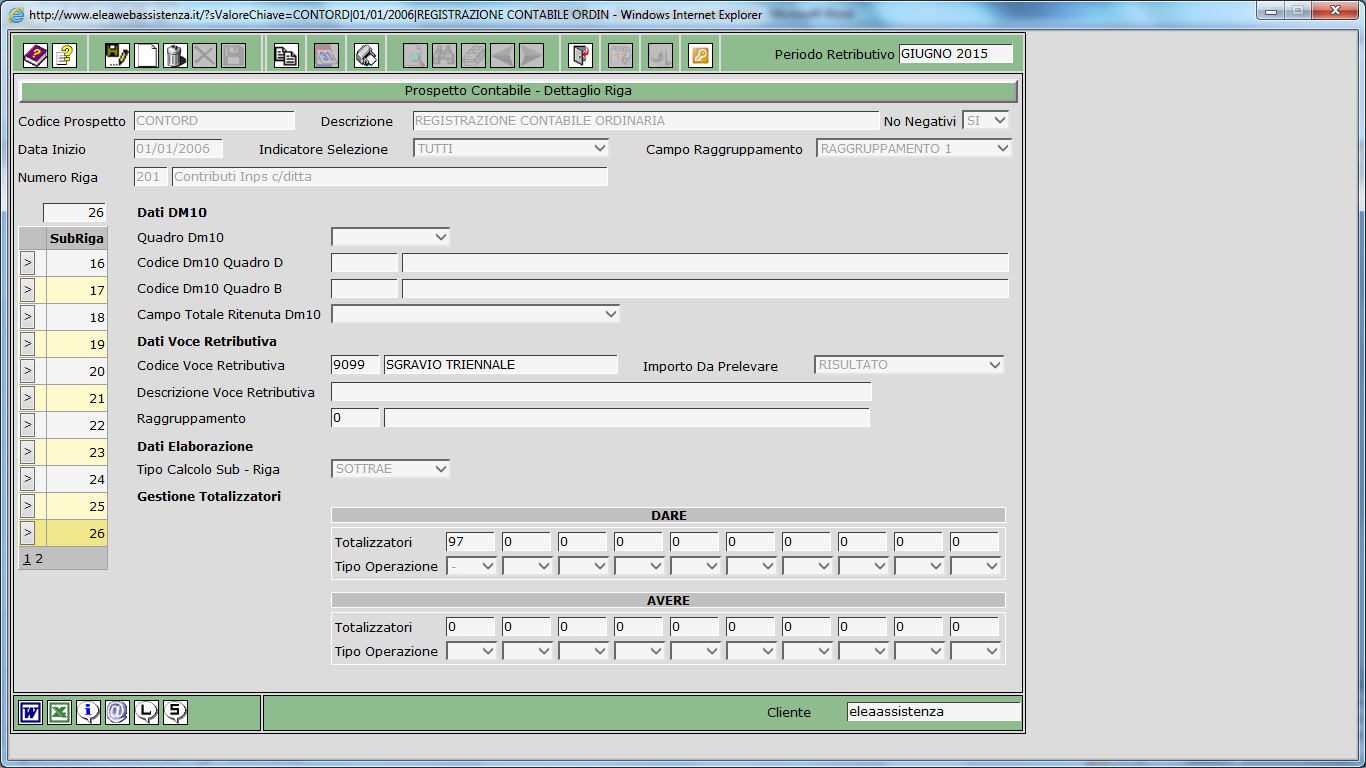
Task: Click the Codice Dm10 Quadro D code field
Action: click(x=364, y=263)
